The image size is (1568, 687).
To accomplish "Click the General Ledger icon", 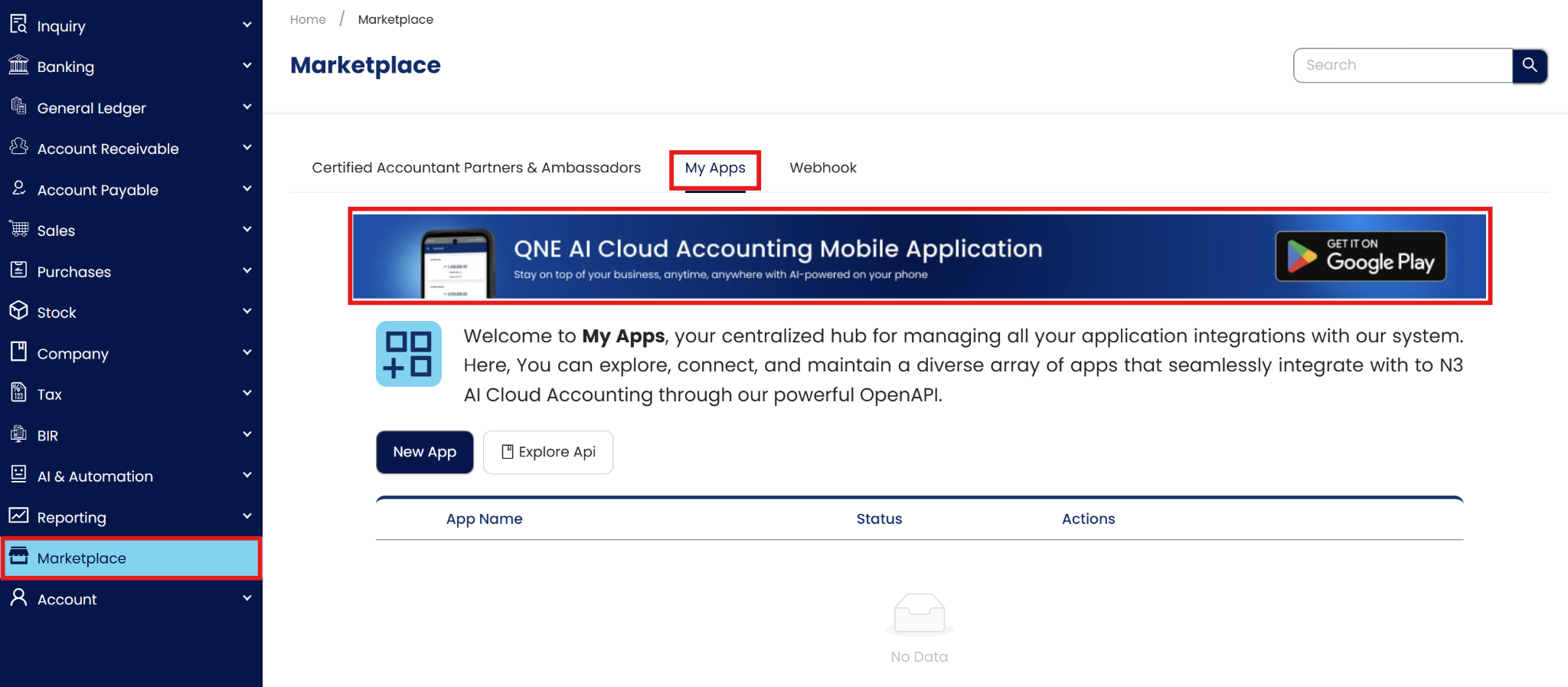I will pos(18,106).
